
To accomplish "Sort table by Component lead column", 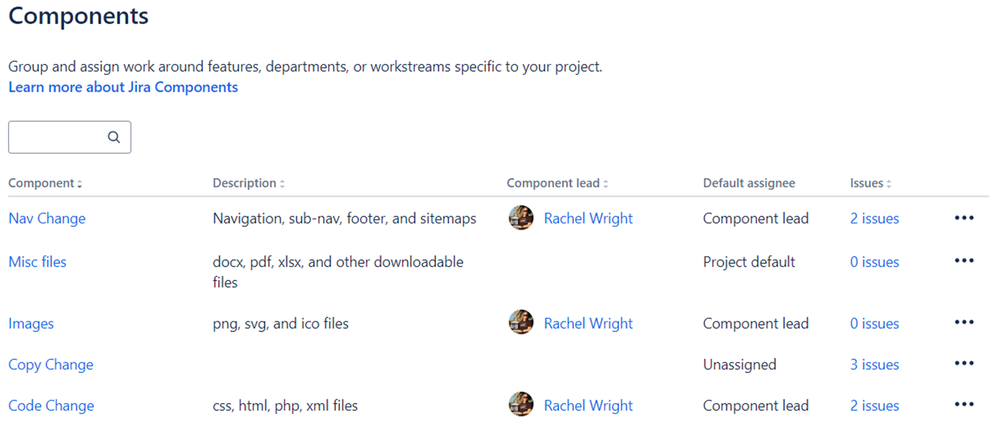I will coord(557,183).
